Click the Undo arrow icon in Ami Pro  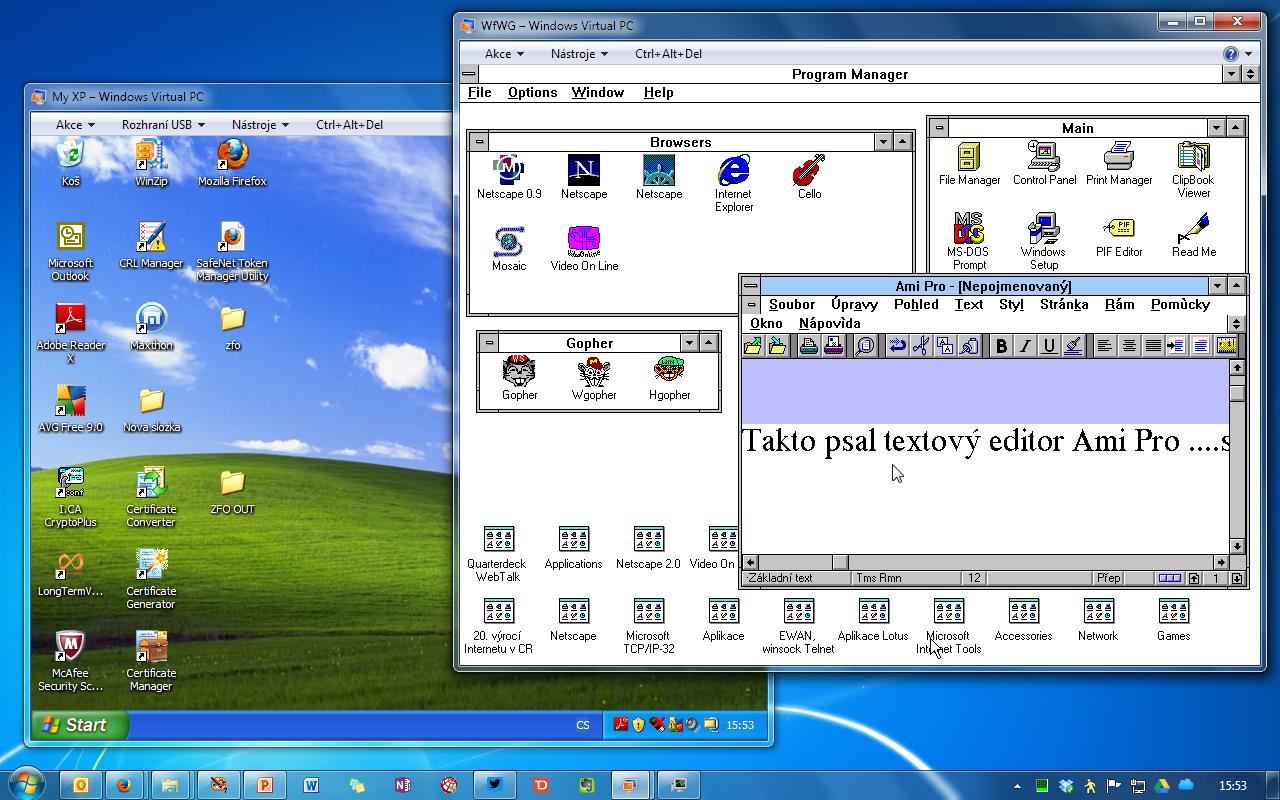point(897,346)
